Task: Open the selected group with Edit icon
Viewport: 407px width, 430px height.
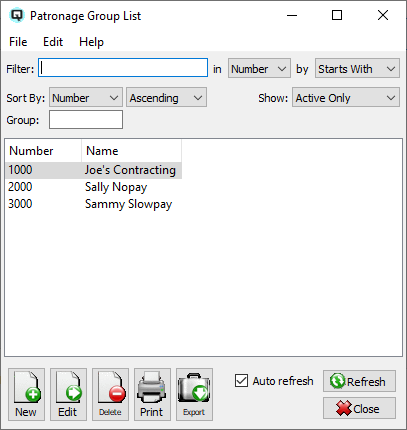Action: coord(68,394)
